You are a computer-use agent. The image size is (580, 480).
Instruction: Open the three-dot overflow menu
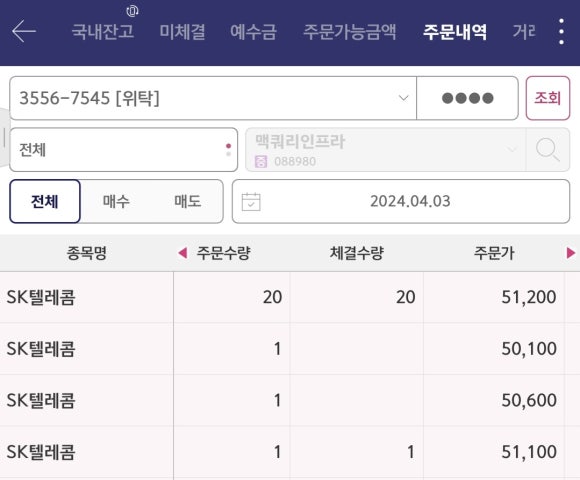click(561, 31)
